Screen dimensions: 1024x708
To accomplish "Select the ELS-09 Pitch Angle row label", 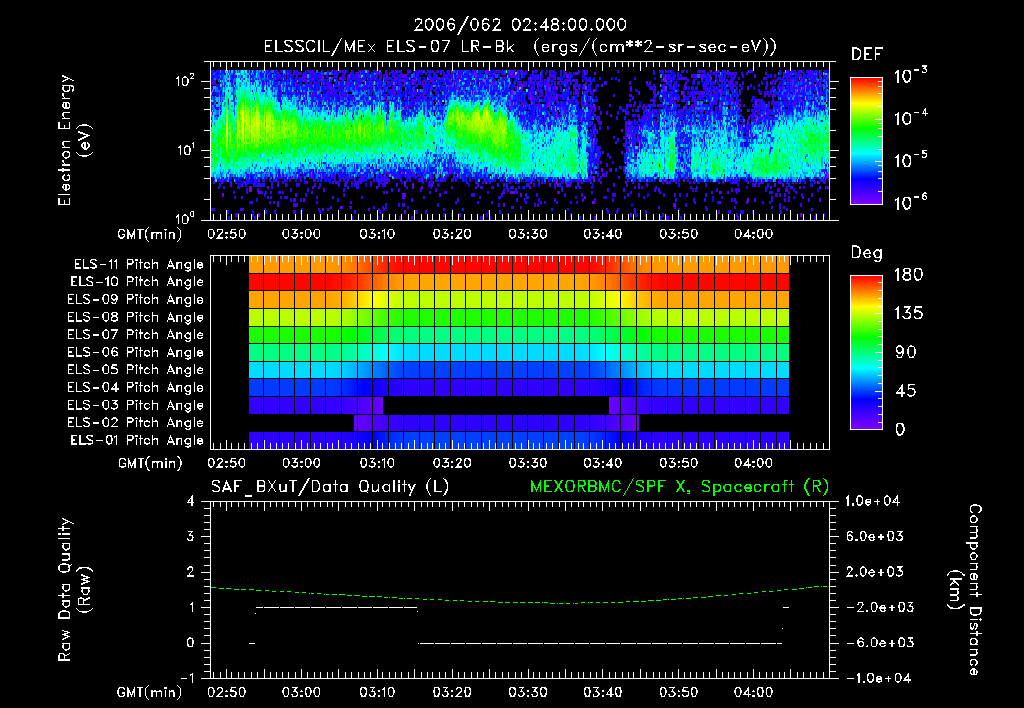I will point(136,300).
